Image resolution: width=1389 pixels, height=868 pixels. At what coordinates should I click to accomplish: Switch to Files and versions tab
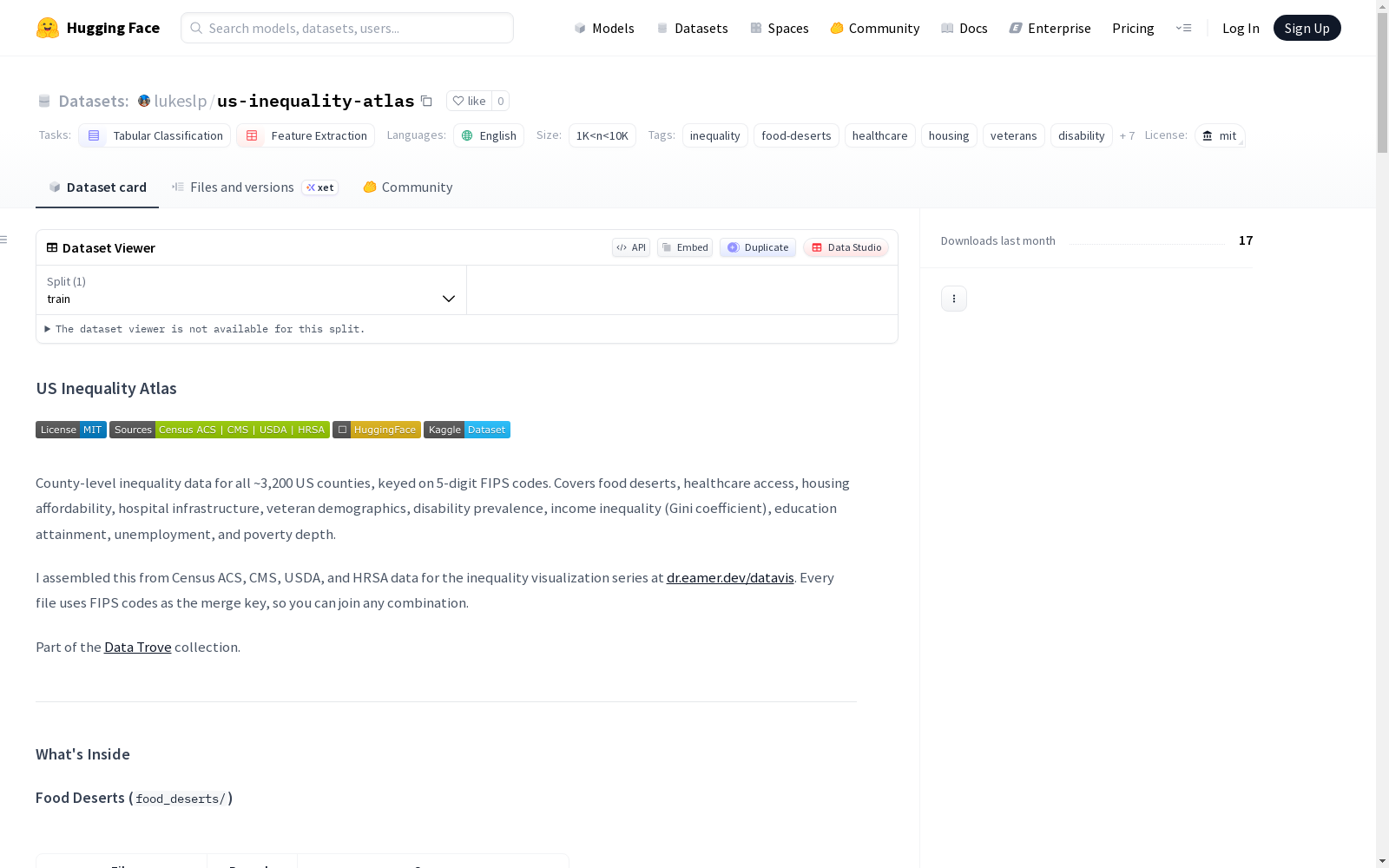(254, 187)
